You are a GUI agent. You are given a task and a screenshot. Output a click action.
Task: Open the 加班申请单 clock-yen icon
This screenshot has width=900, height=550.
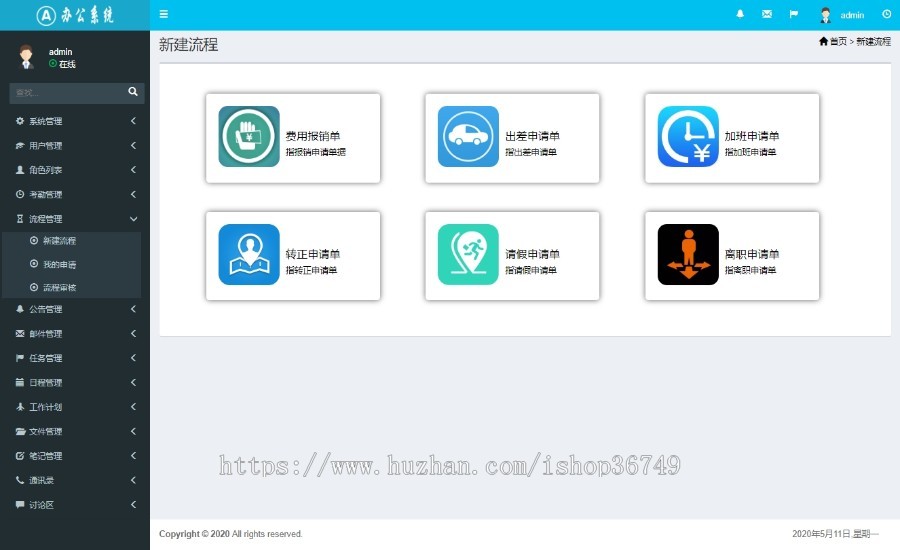coord(688,137)
